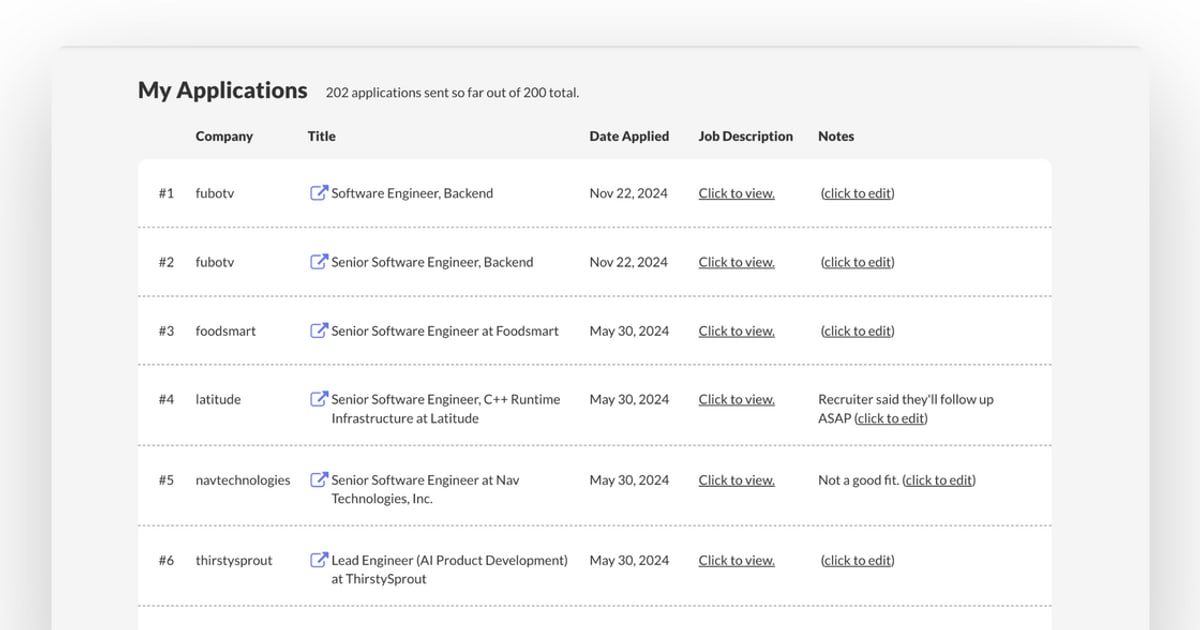This screenshot has width=1200, height=630.
Task: Select company name 'latitude'
Action: pyautogui.click(x=218, y=399)
